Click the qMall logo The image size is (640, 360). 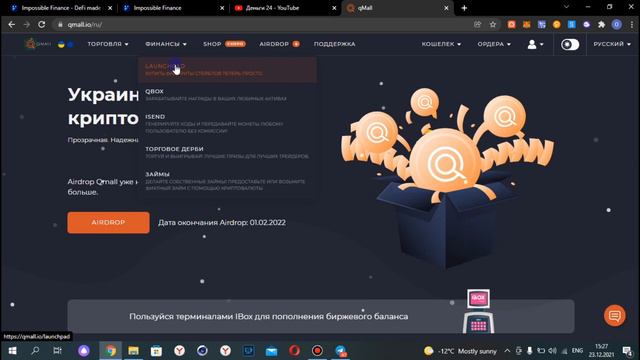coord(38,44)
